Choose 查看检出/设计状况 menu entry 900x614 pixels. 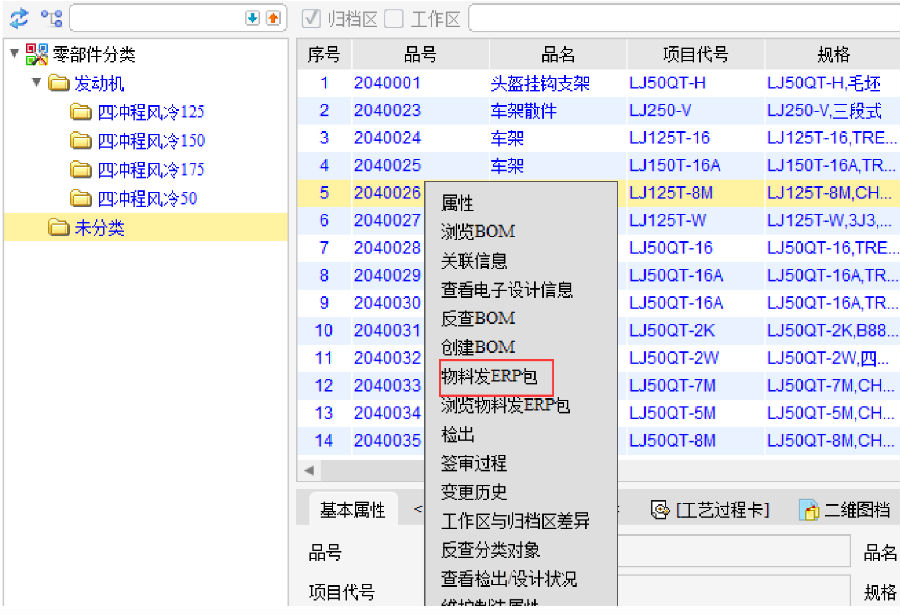(509, 579)
